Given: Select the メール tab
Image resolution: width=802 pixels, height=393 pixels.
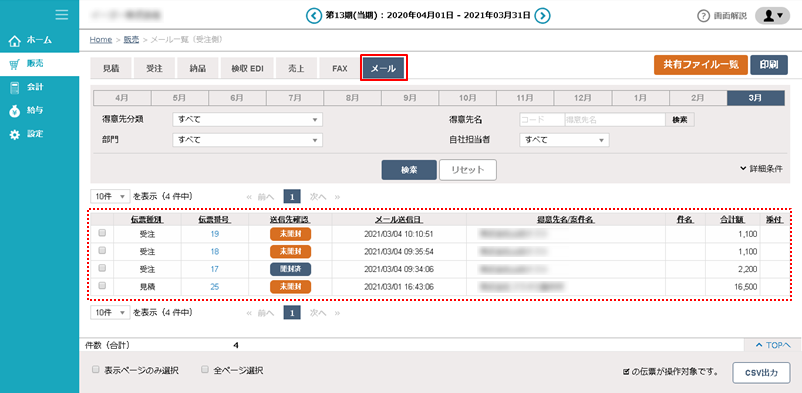Looking at the screenshot, I should [384, 69].
